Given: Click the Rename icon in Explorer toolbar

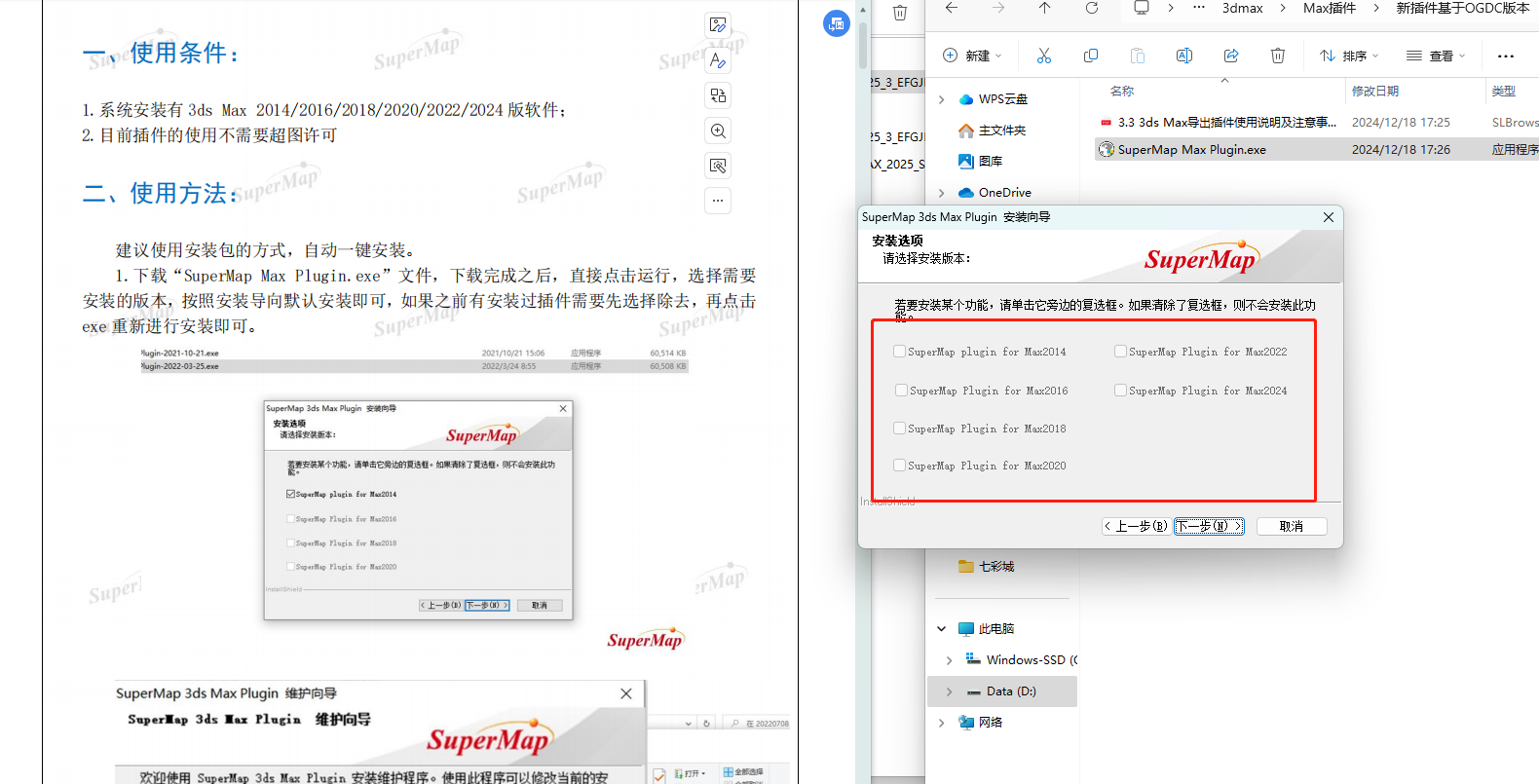Looking at the screenshot, I should click(1184, 56).
